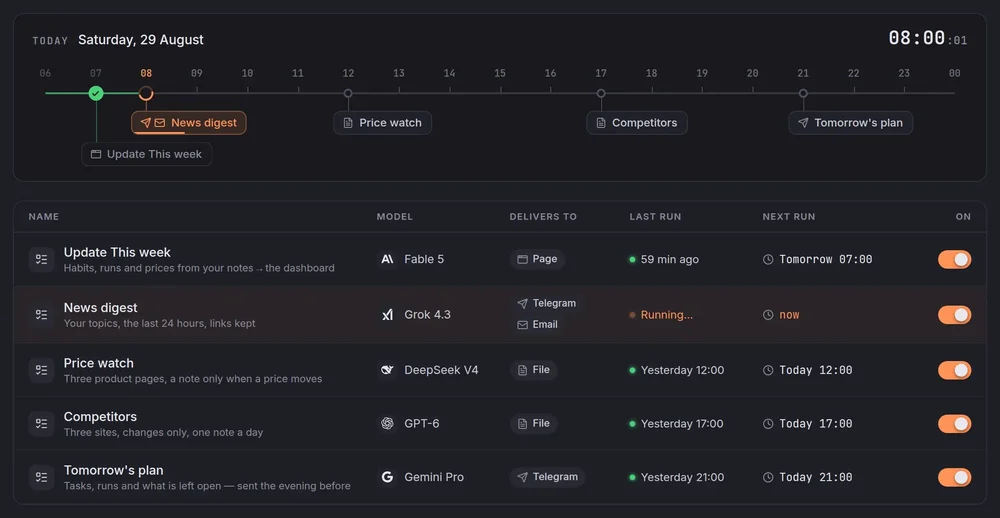The image size is (1000, 518).
Task: Click the clock icon beside Today 21:00
Action: pos(768,478)
